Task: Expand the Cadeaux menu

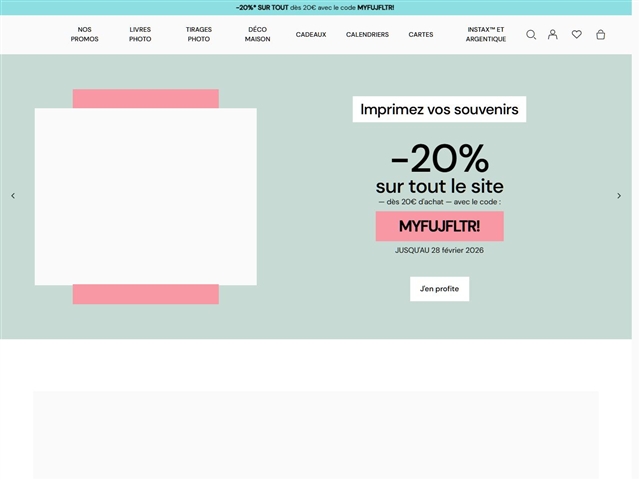Action: [311, 34]
